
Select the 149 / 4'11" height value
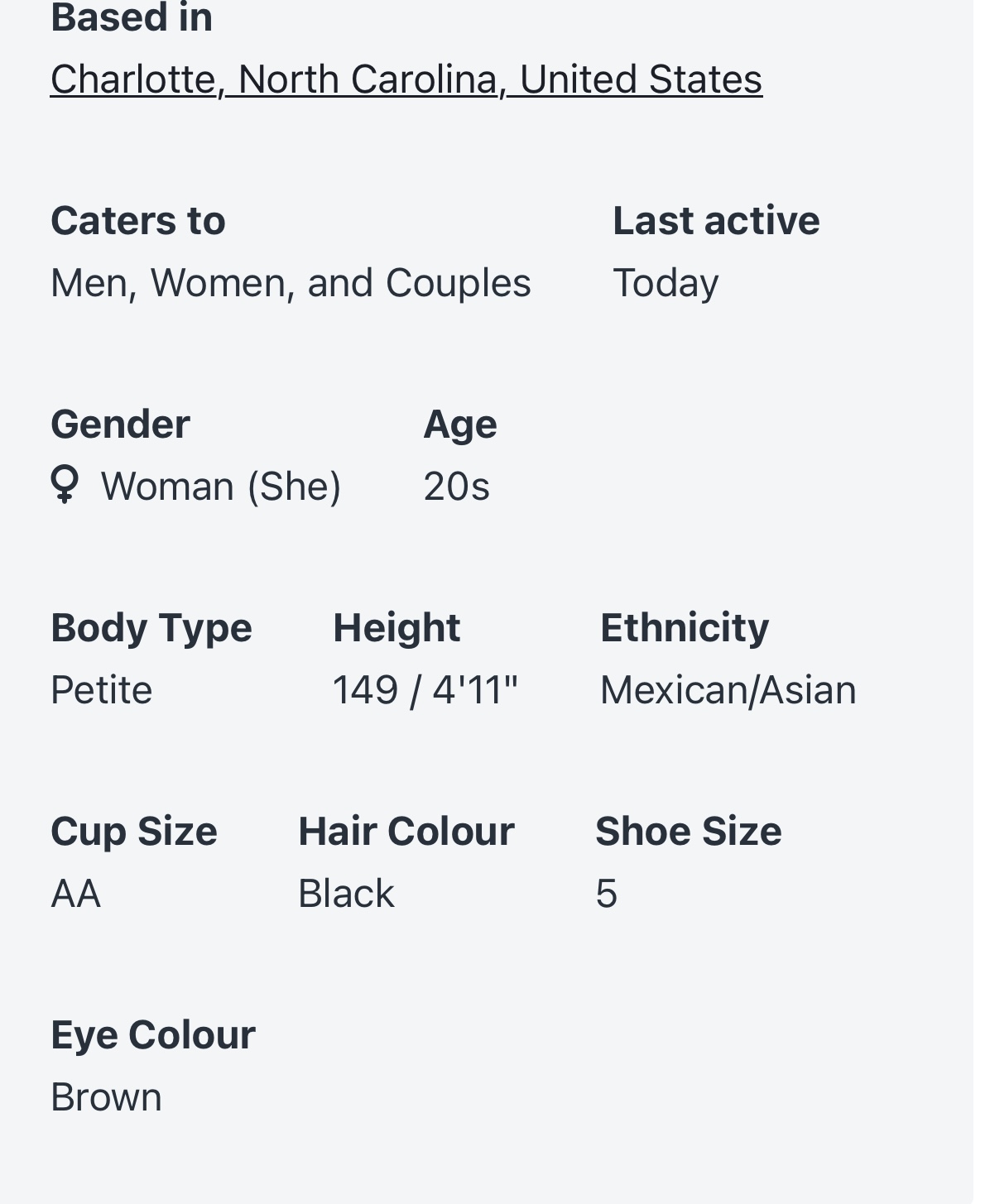click(425, 690)
